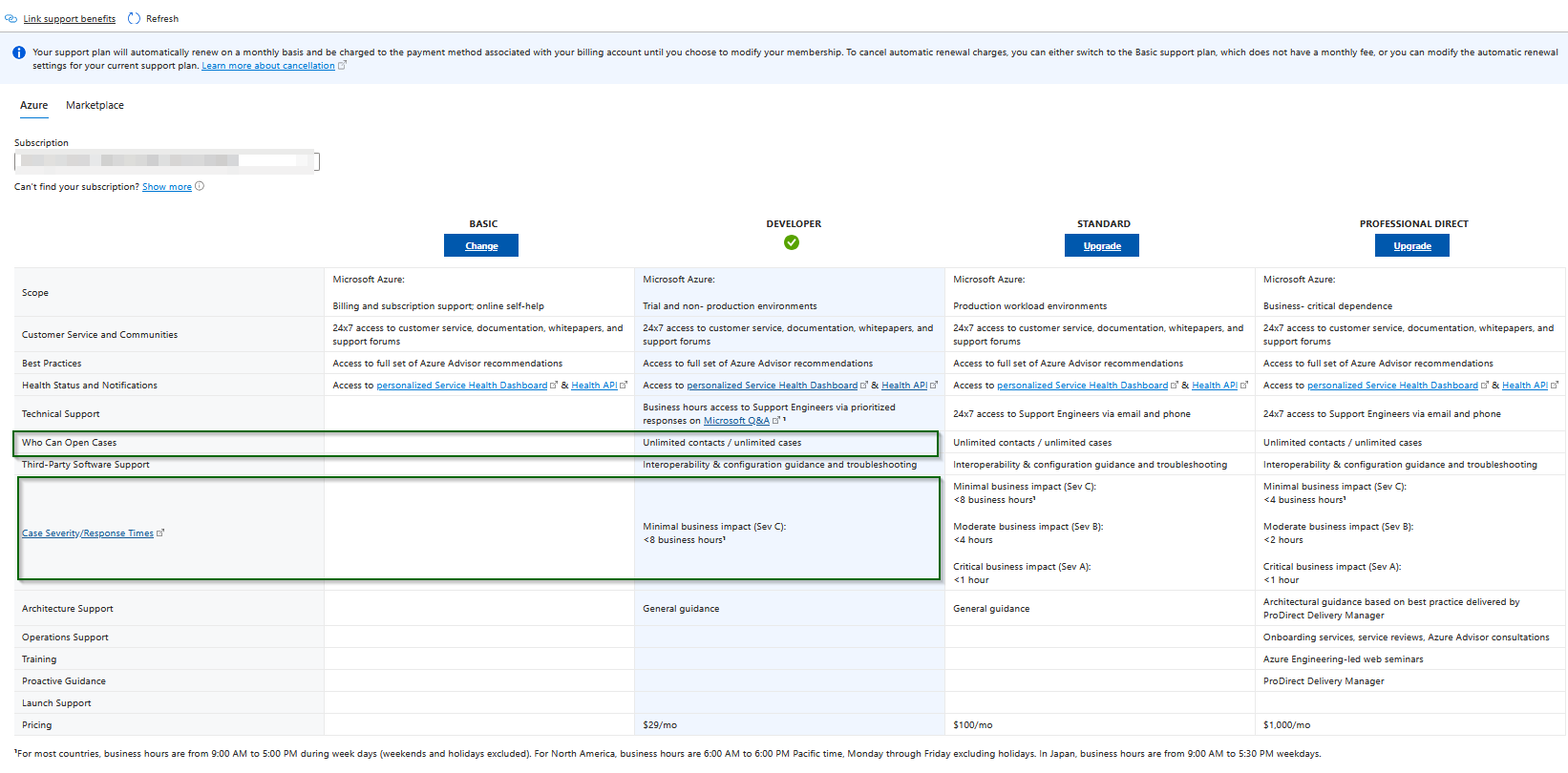
Task: Click Unlimited contacts / unlimited cases in Developer column
Action: [x=722, y=443]
